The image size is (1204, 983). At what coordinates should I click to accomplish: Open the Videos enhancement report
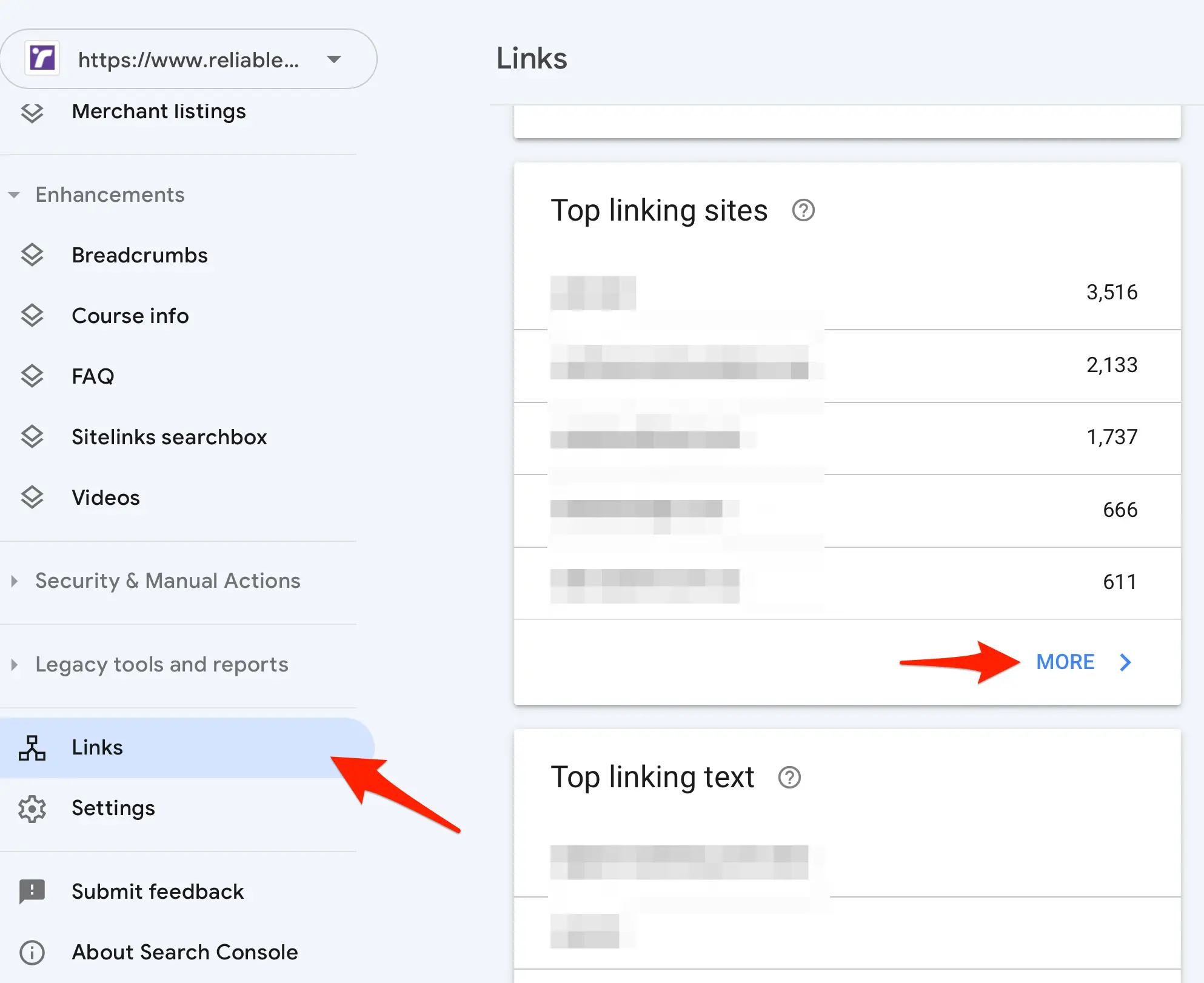point(105,498)
